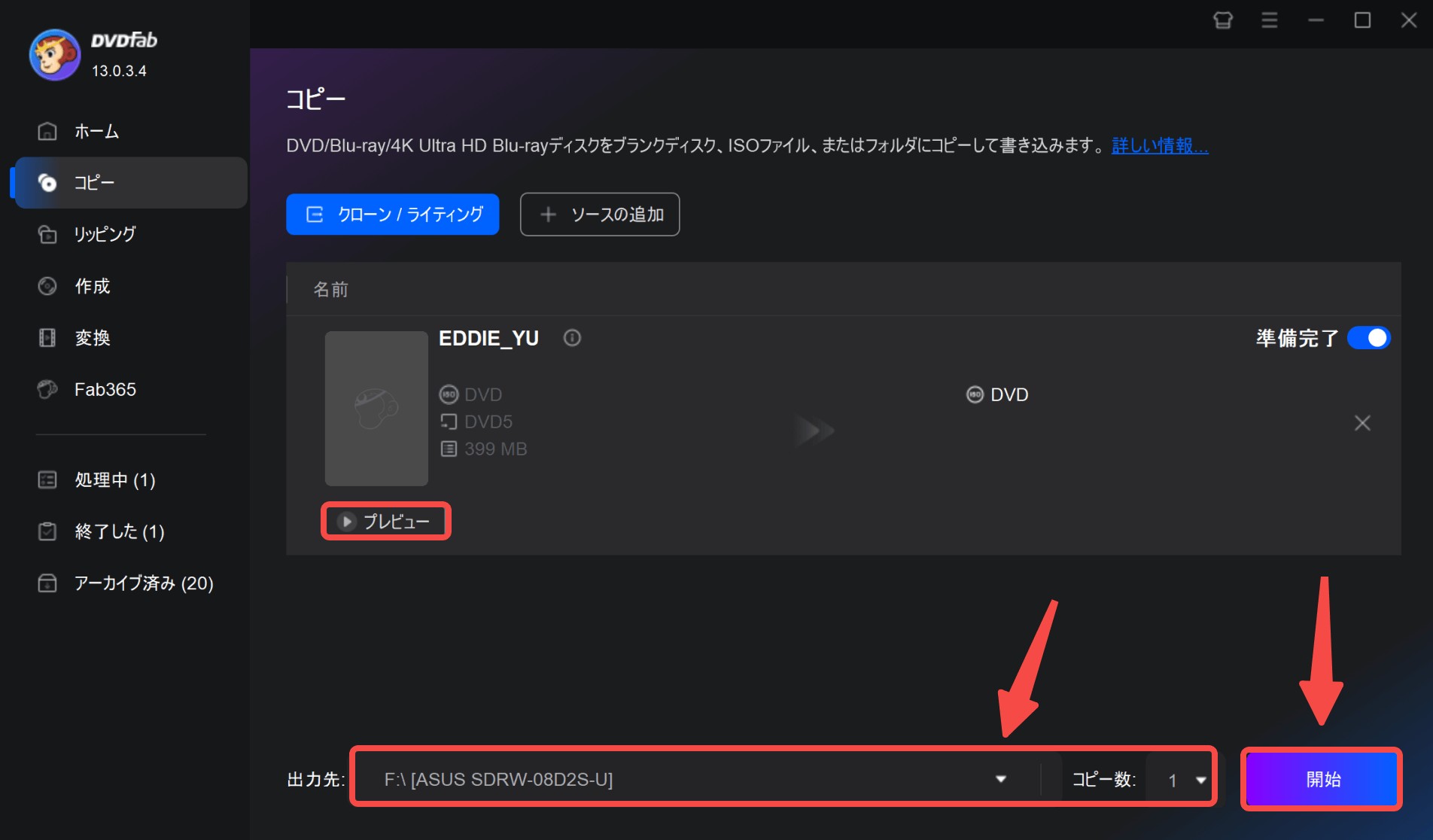Click the clone mode icon in blue button
Viewport: 1433px width, 840px height.
click(x=315, y=215)
